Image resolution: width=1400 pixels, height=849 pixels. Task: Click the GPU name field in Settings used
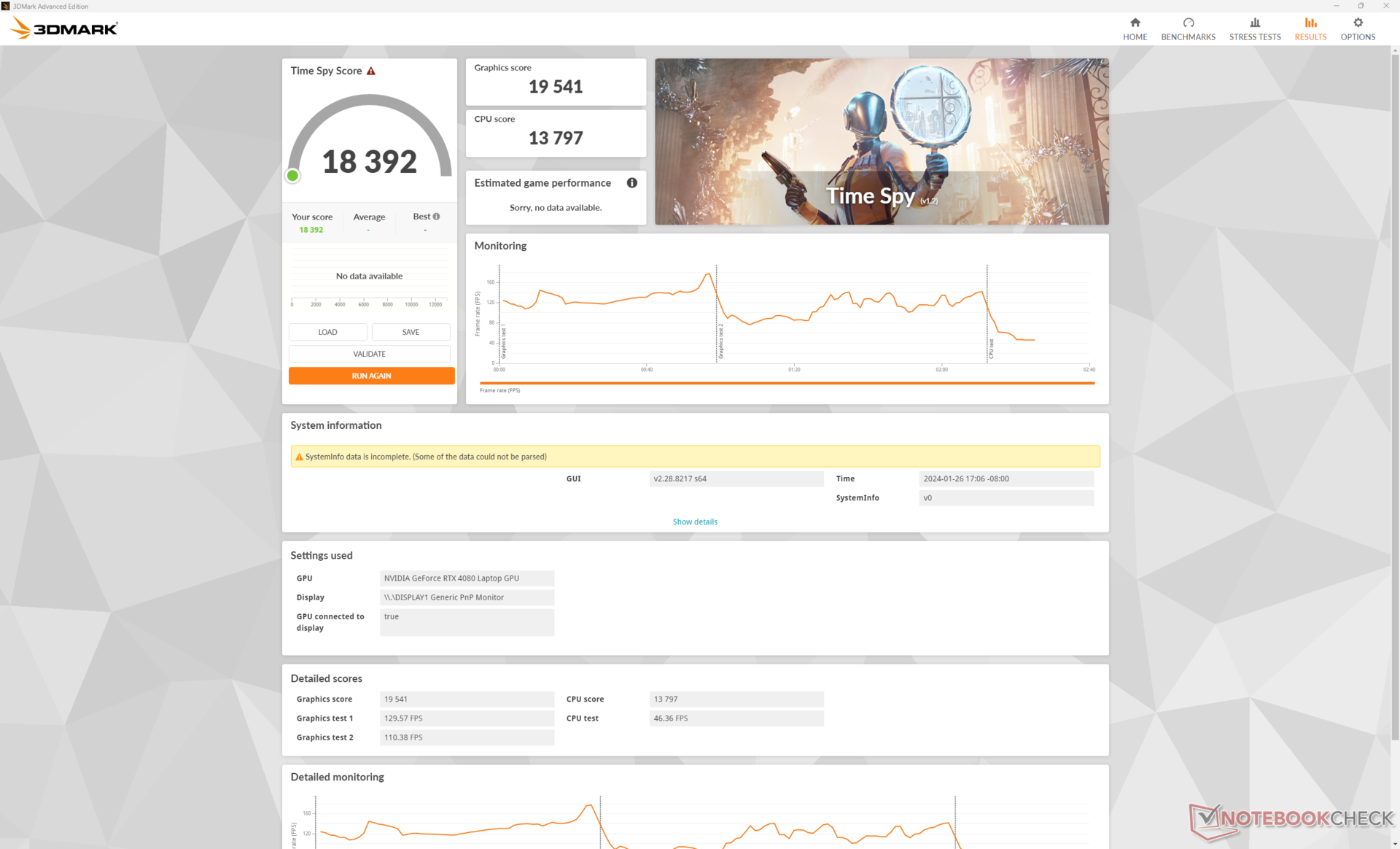click(x=467, y=578)
